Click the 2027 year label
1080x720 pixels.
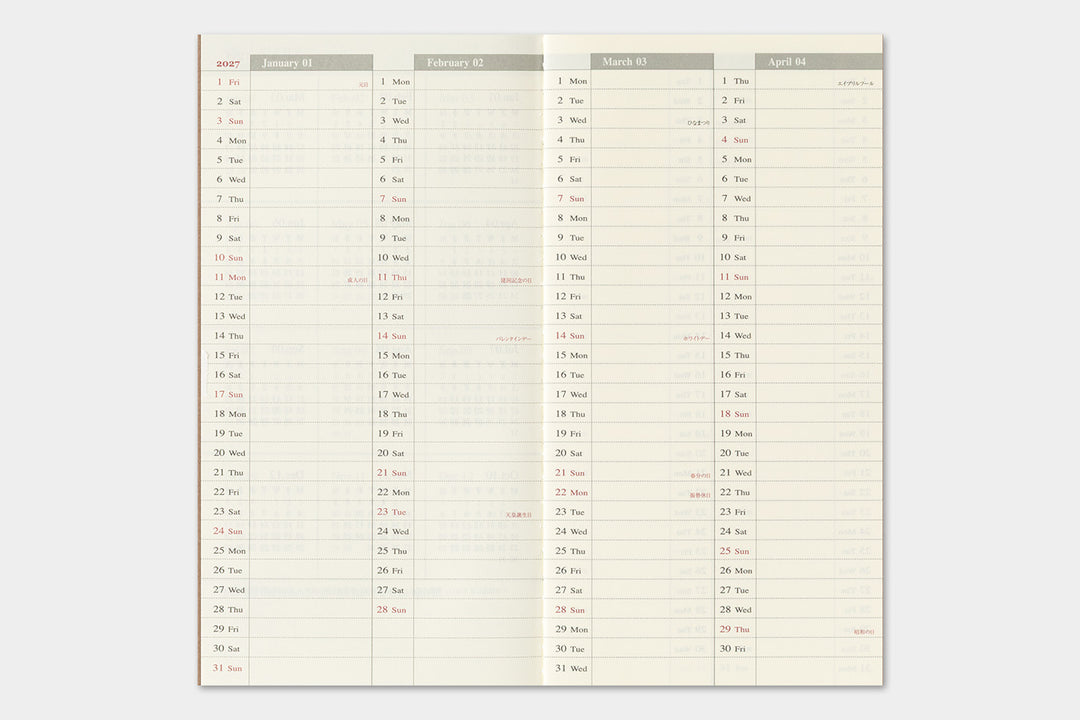tap(228, 63)
